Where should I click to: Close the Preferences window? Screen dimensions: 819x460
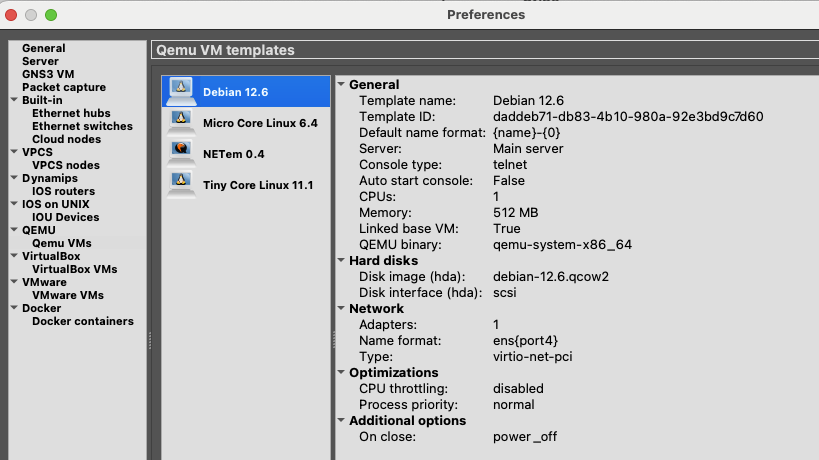11,15
